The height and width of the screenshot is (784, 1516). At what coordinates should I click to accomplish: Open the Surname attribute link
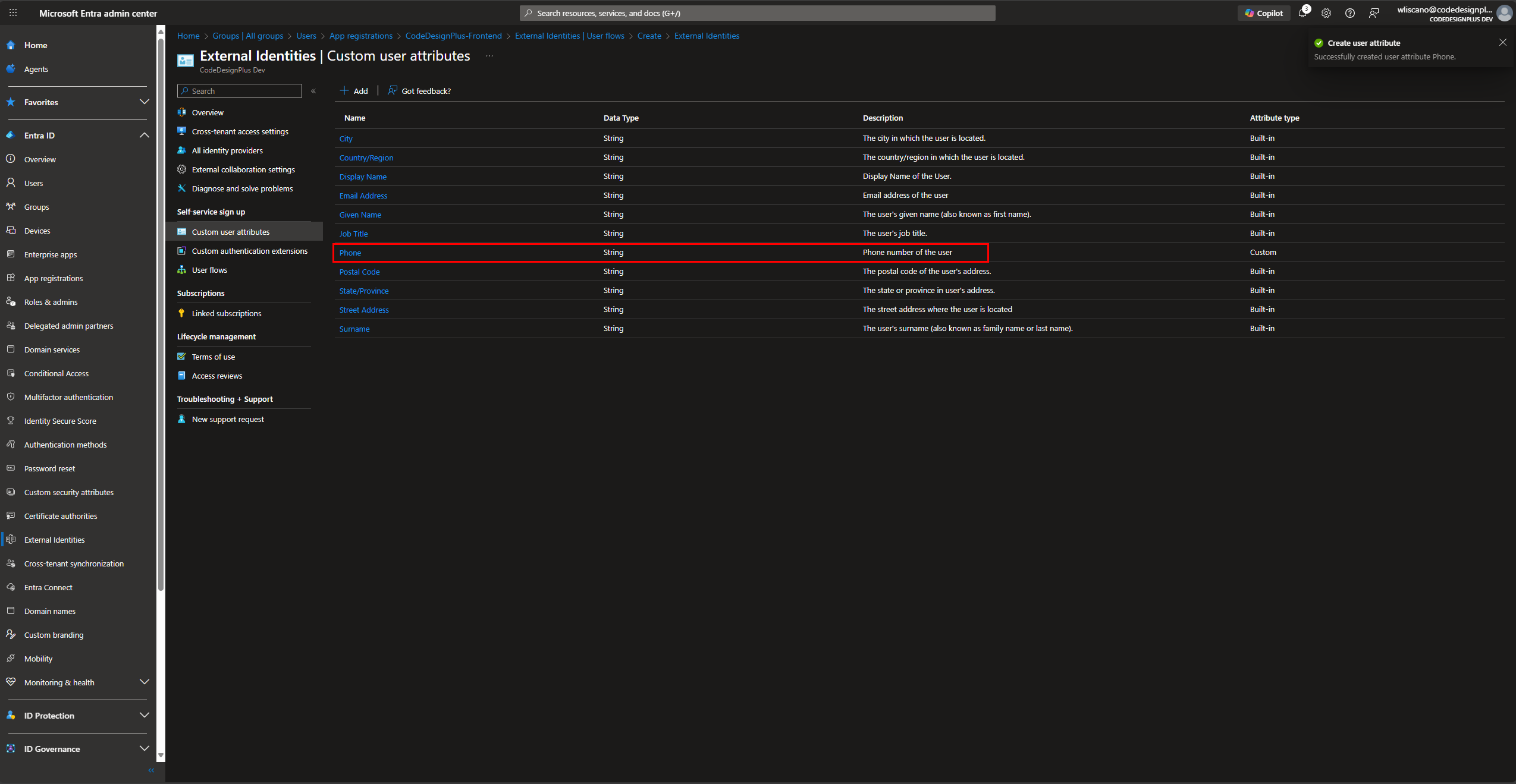[x=354, y=329]
